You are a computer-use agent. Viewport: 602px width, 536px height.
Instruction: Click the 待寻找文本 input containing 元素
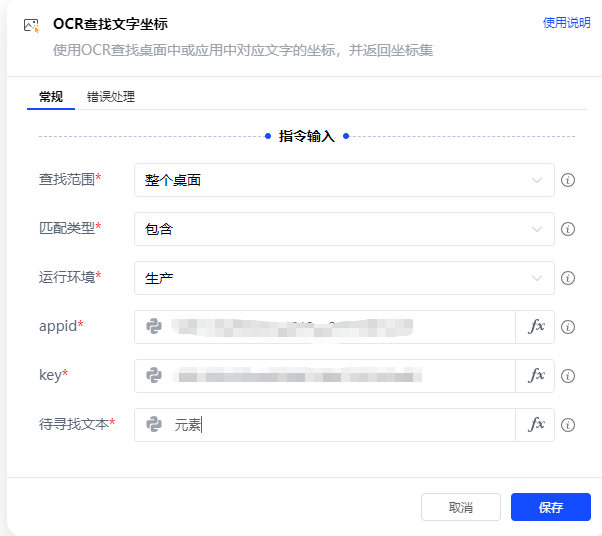coord(325,425)
